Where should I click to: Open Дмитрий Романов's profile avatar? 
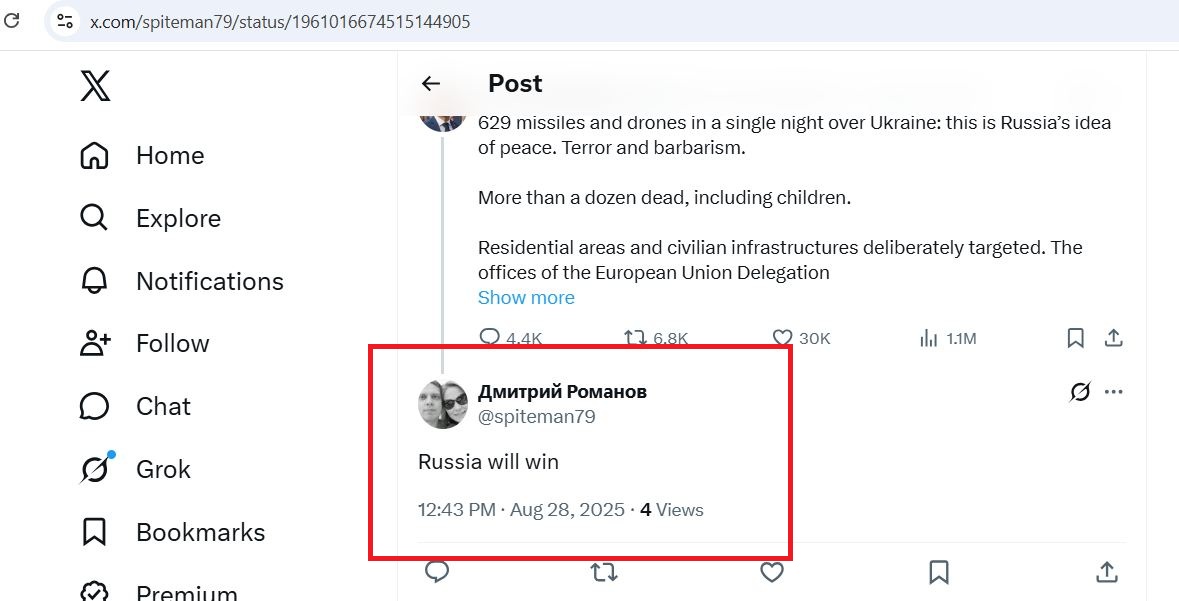(x=443, y=405)
